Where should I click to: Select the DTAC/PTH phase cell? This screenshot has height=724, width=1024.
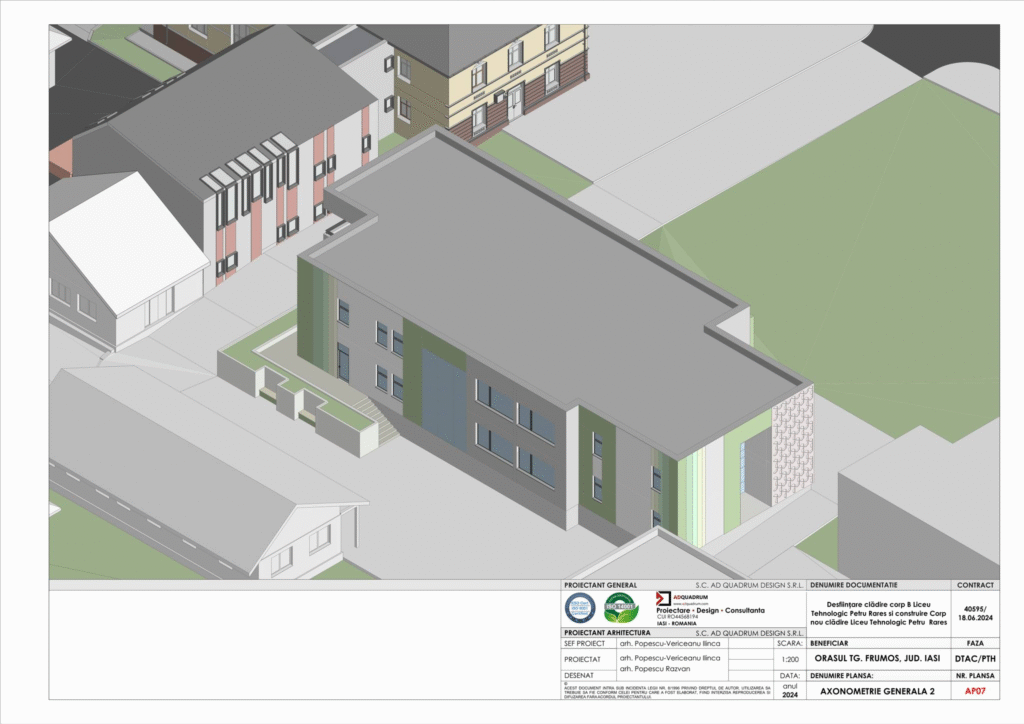[x=975, y=660]
